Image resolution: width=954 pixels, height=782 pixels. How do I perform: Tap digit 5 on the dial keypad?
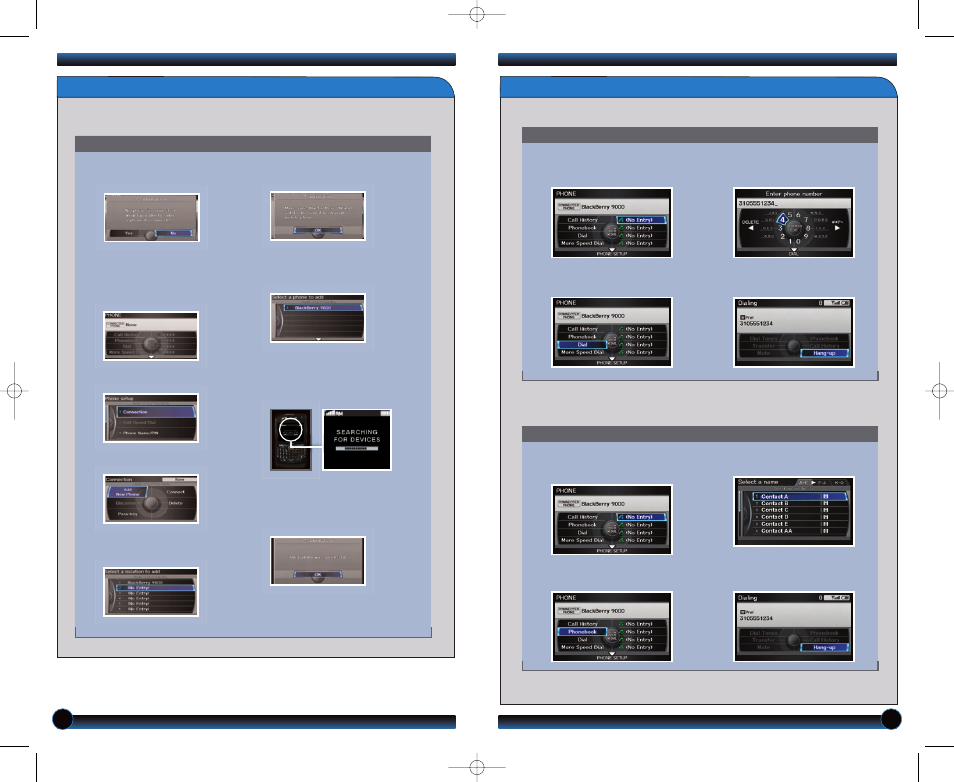(x=790, y=215)
